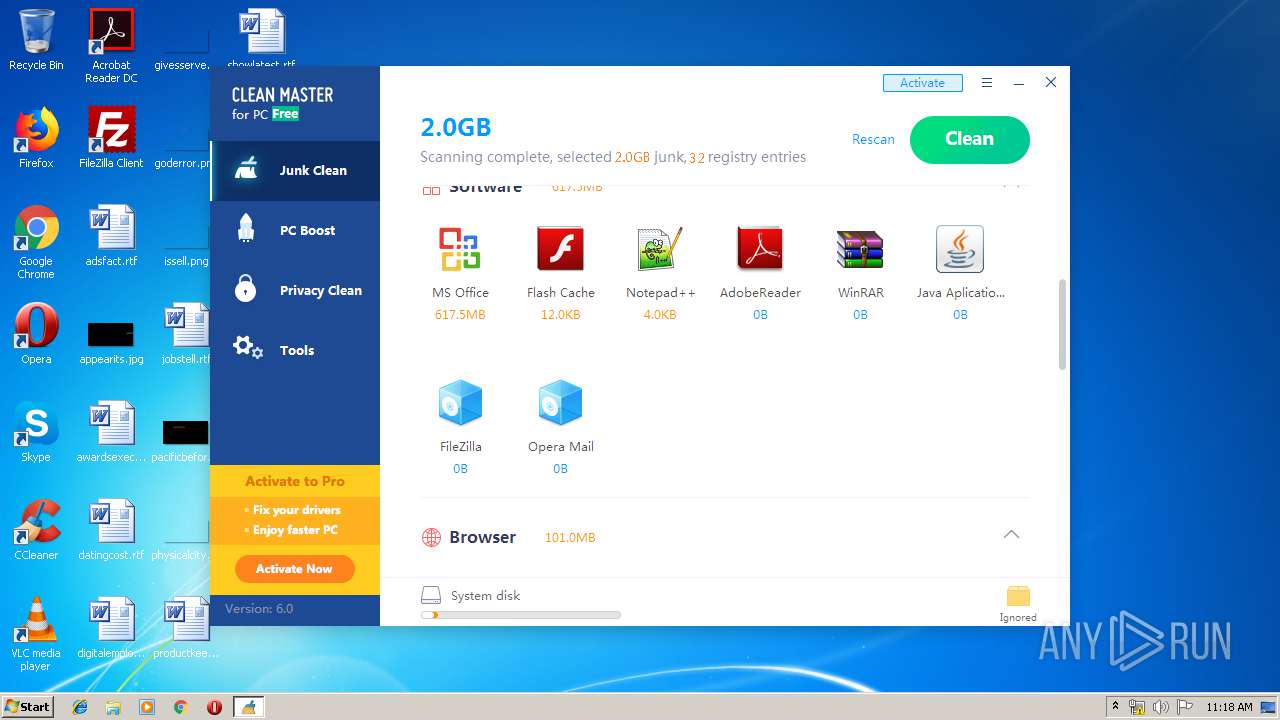The width and height of the screenshot is (1280, 720).
Task: Select the Opera Mail icon
Action: click(x=560, y=403)
